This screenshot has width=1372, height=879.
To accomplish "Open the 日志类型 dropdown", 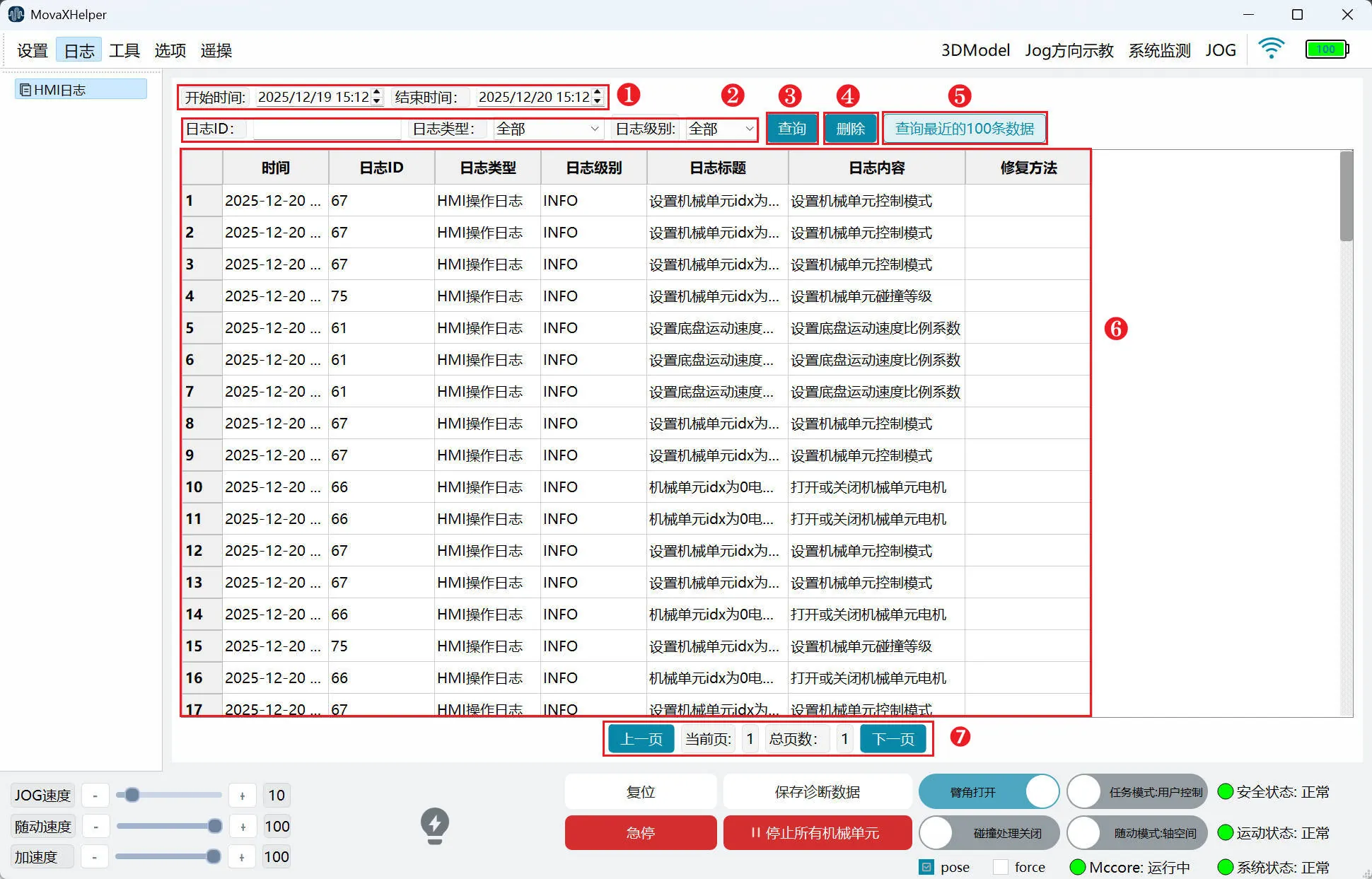I will [548, 129].
